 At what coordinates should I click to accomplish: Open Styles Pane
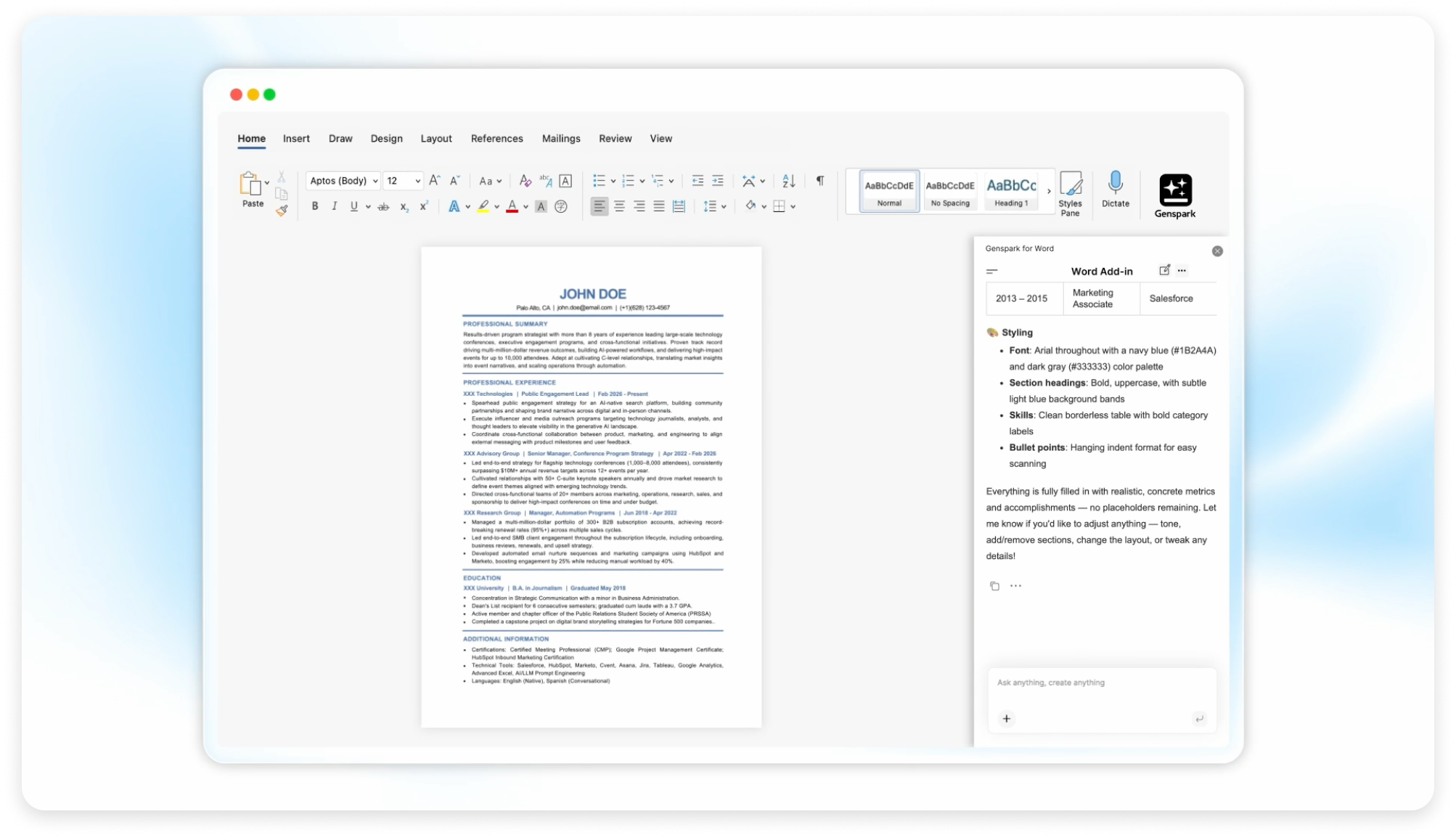(x=1071, y=194)
